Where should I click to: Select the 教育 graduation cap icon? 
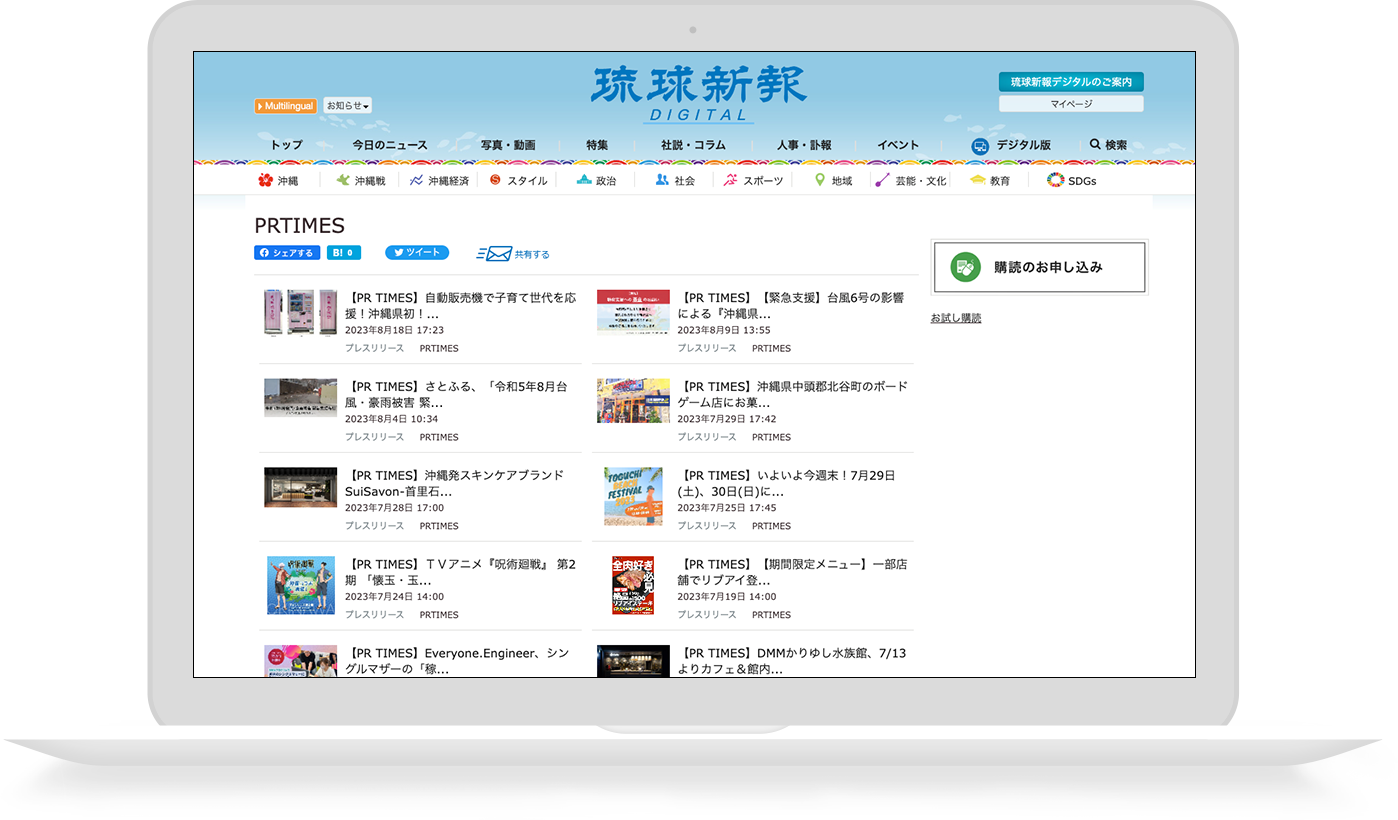click(x=978, y=180)
